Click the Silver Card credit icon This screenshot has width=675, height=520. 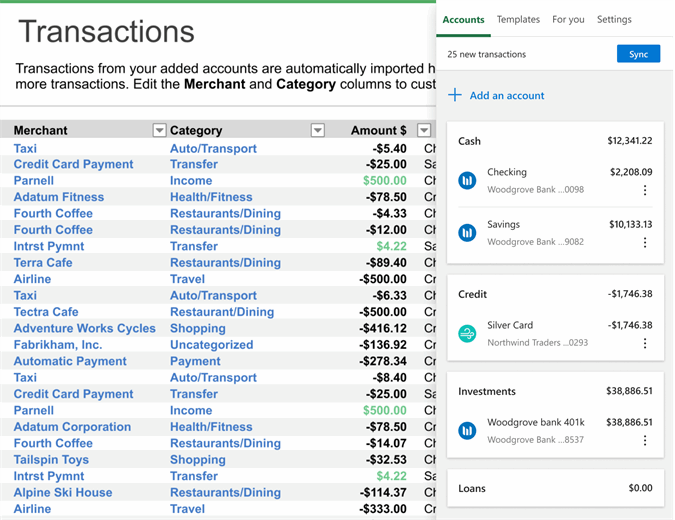pyautogui.click(x=467, y=334)
